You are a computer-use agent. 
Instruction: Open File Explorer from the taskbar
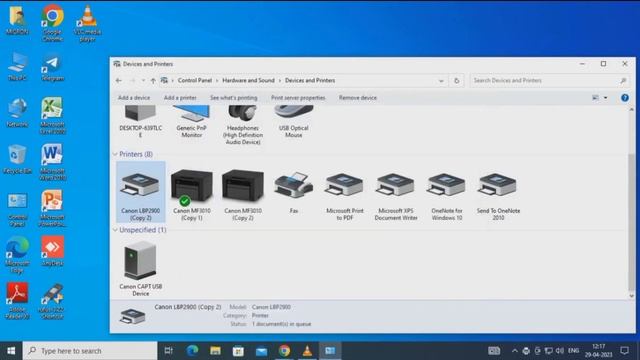[x=215, y=351]
